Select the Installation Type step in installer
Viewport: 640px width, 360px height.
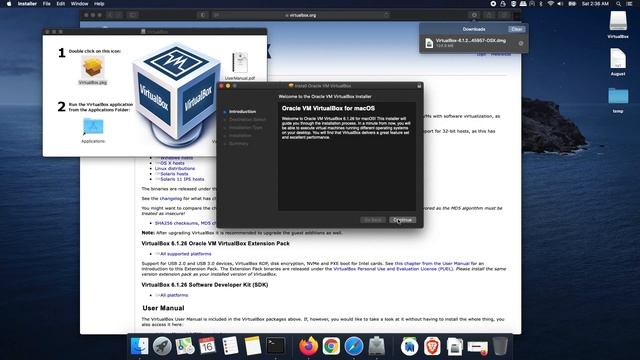click(x=245, y=127)
